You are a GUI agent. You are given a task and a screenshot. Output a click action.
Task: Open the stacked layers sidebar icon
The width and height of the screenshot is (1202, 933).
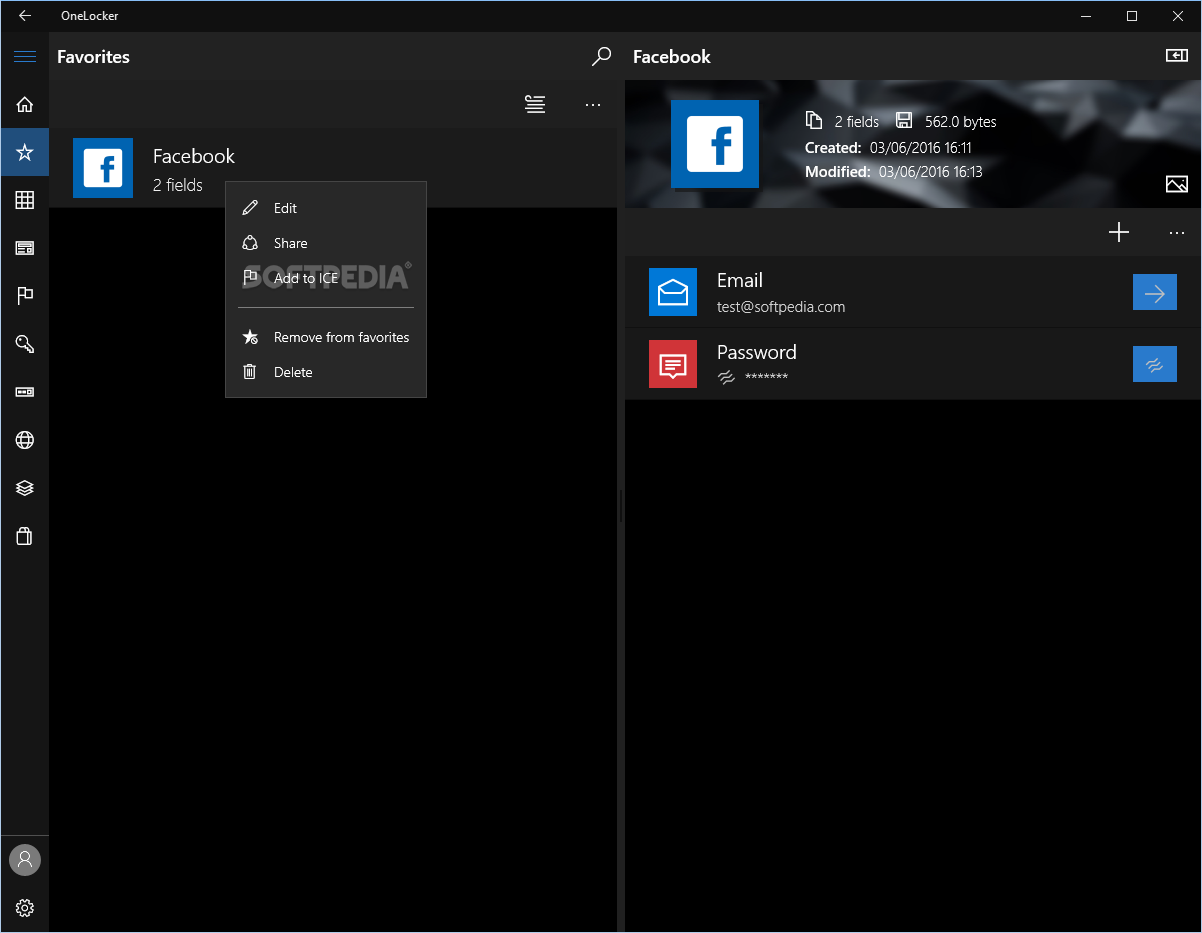point(25,488)
